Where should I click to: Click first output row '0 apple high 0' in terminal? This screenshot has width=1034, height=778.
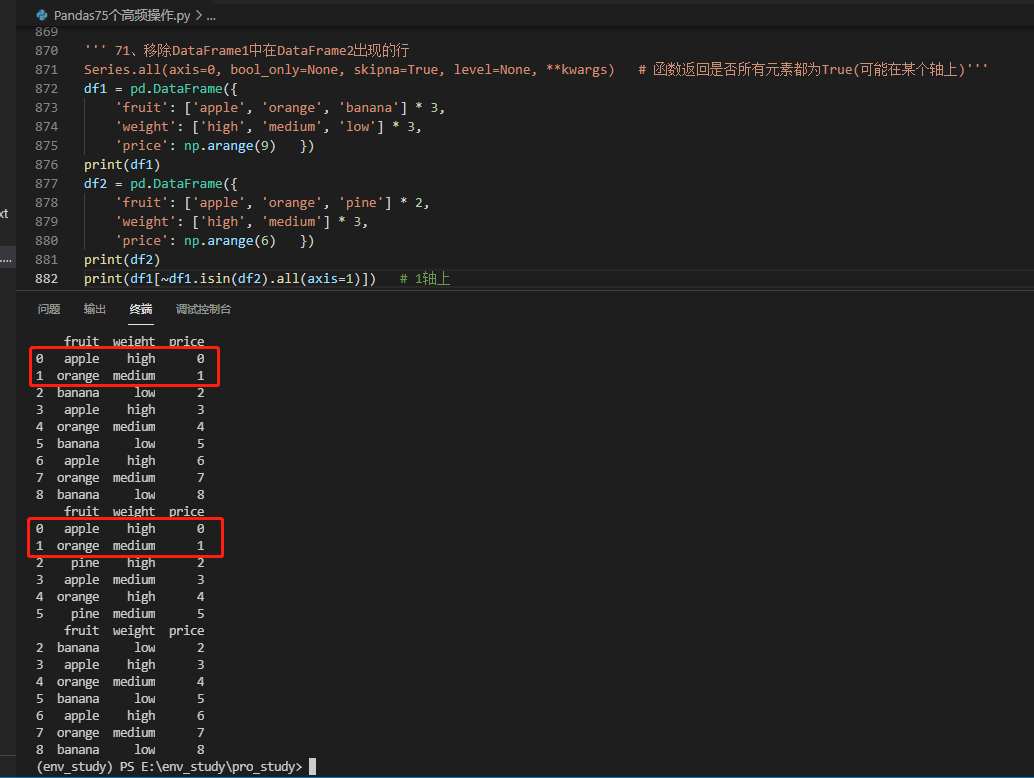tap(120, 359)
